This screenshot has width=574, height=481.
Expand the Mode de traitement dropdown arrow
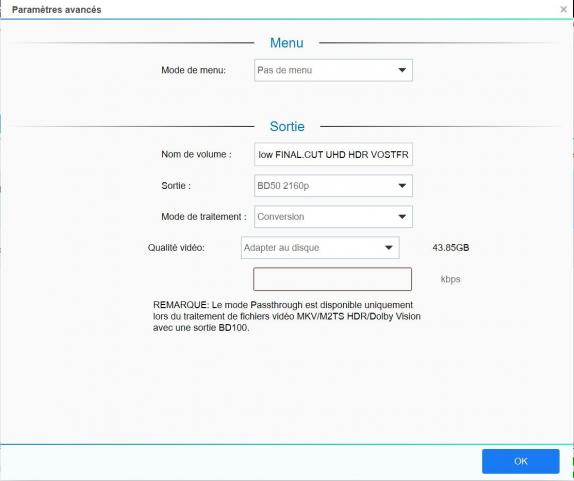point(402,217)
